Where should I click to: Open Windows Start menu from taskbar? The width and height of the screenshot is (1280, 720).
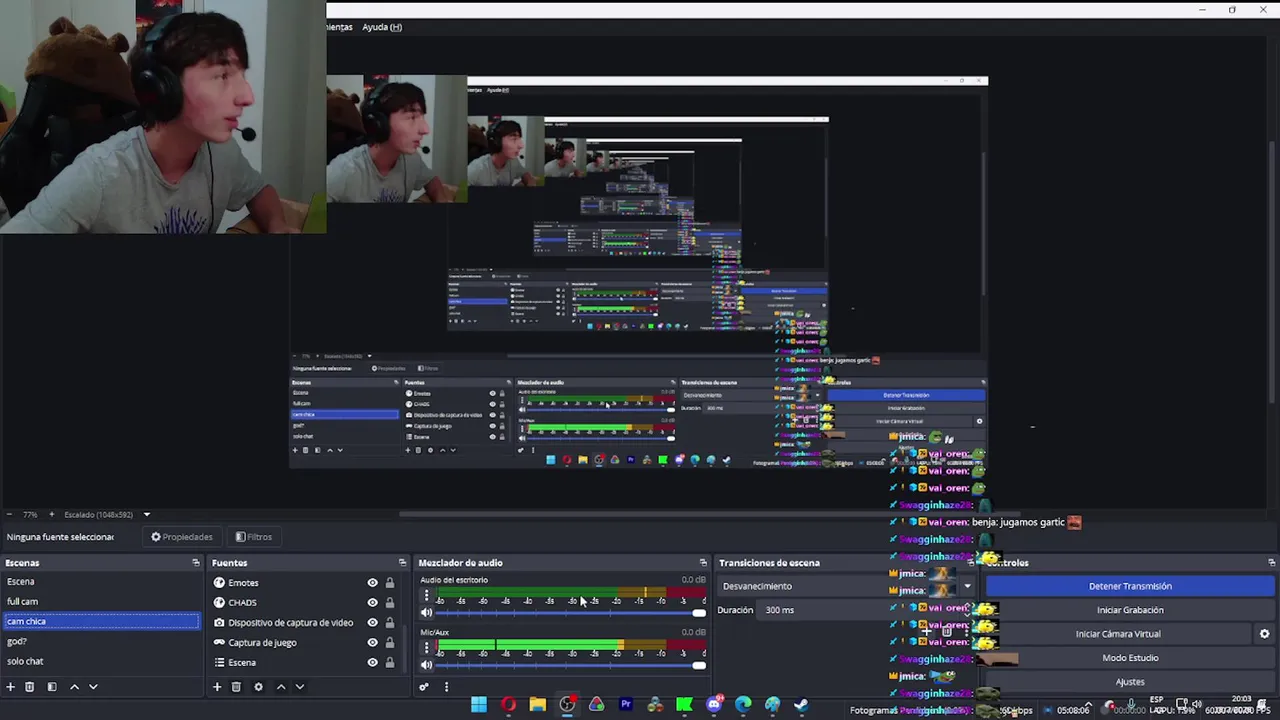click(479, 705)
